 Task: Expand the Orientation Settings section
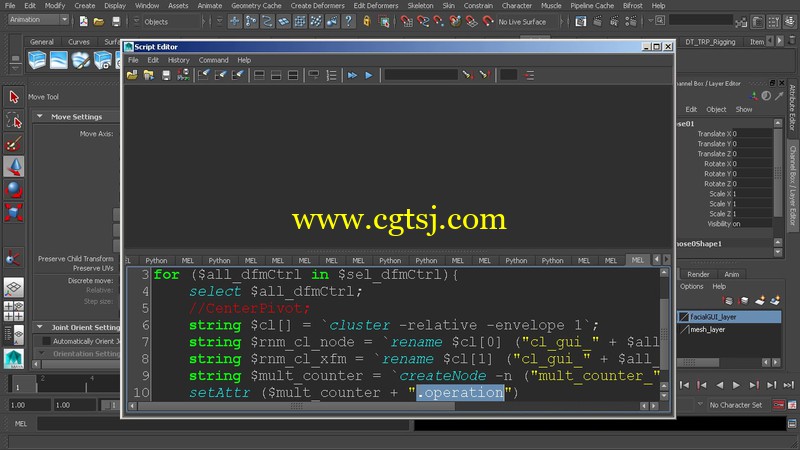click(42, 354)
